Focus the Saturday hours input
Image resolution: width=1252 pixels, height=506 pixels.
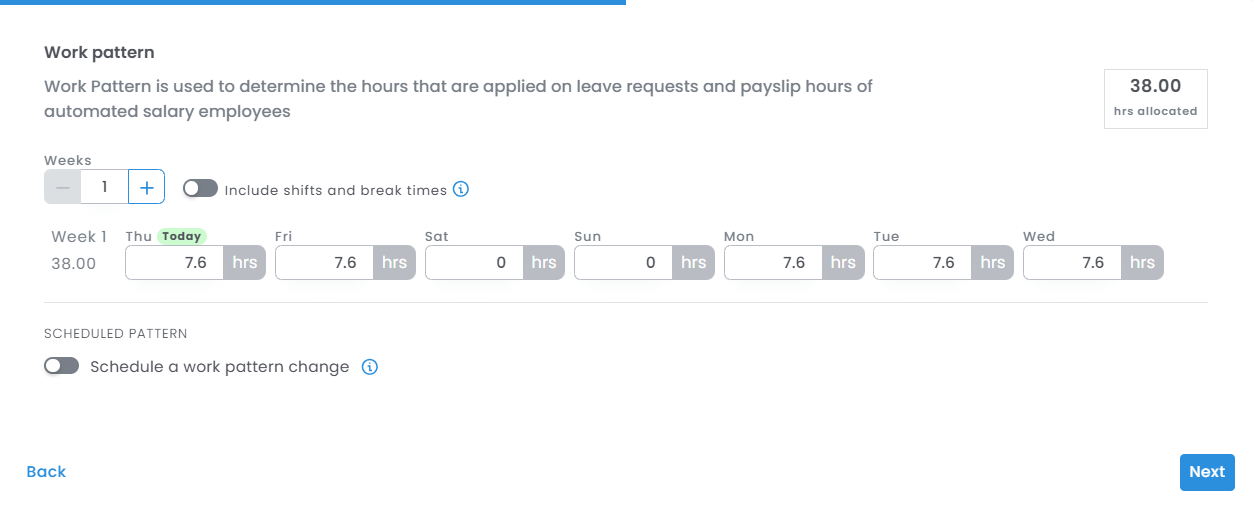pos(474,263)
